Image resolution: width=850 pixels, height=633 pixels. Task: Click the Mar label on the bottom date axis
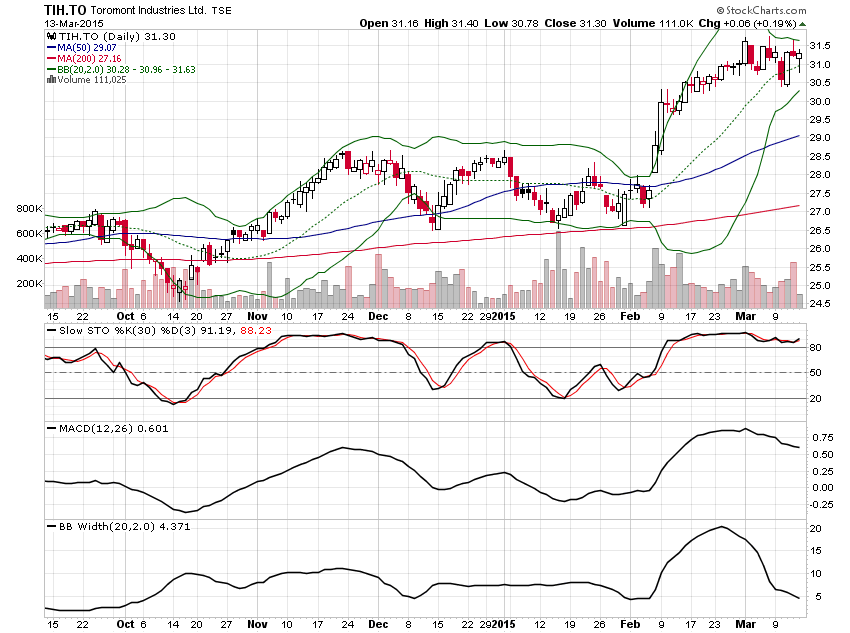(x=745, y=624)
